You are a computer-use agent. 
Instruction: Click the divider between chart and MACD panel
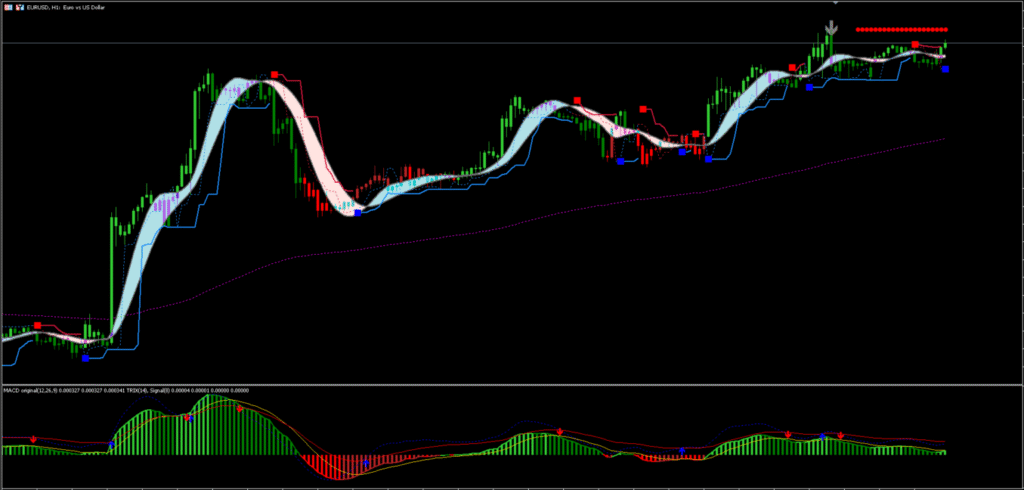(x=500, y=384)
